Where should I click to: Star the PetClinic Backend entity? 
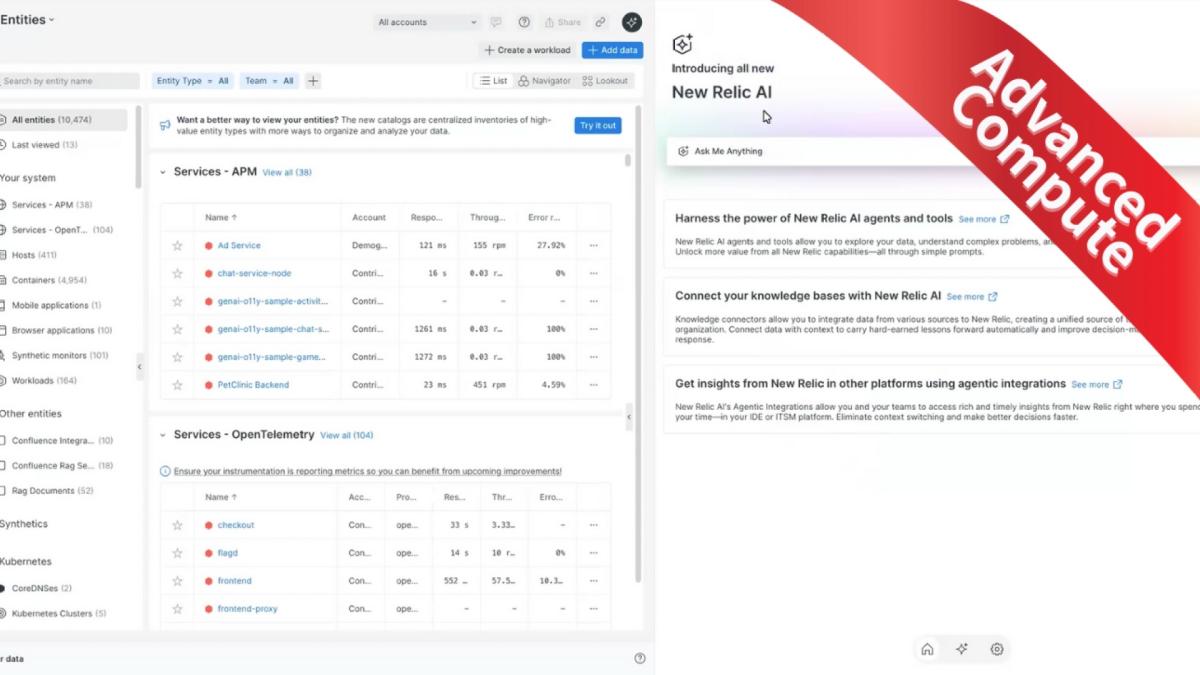[177, 385]
